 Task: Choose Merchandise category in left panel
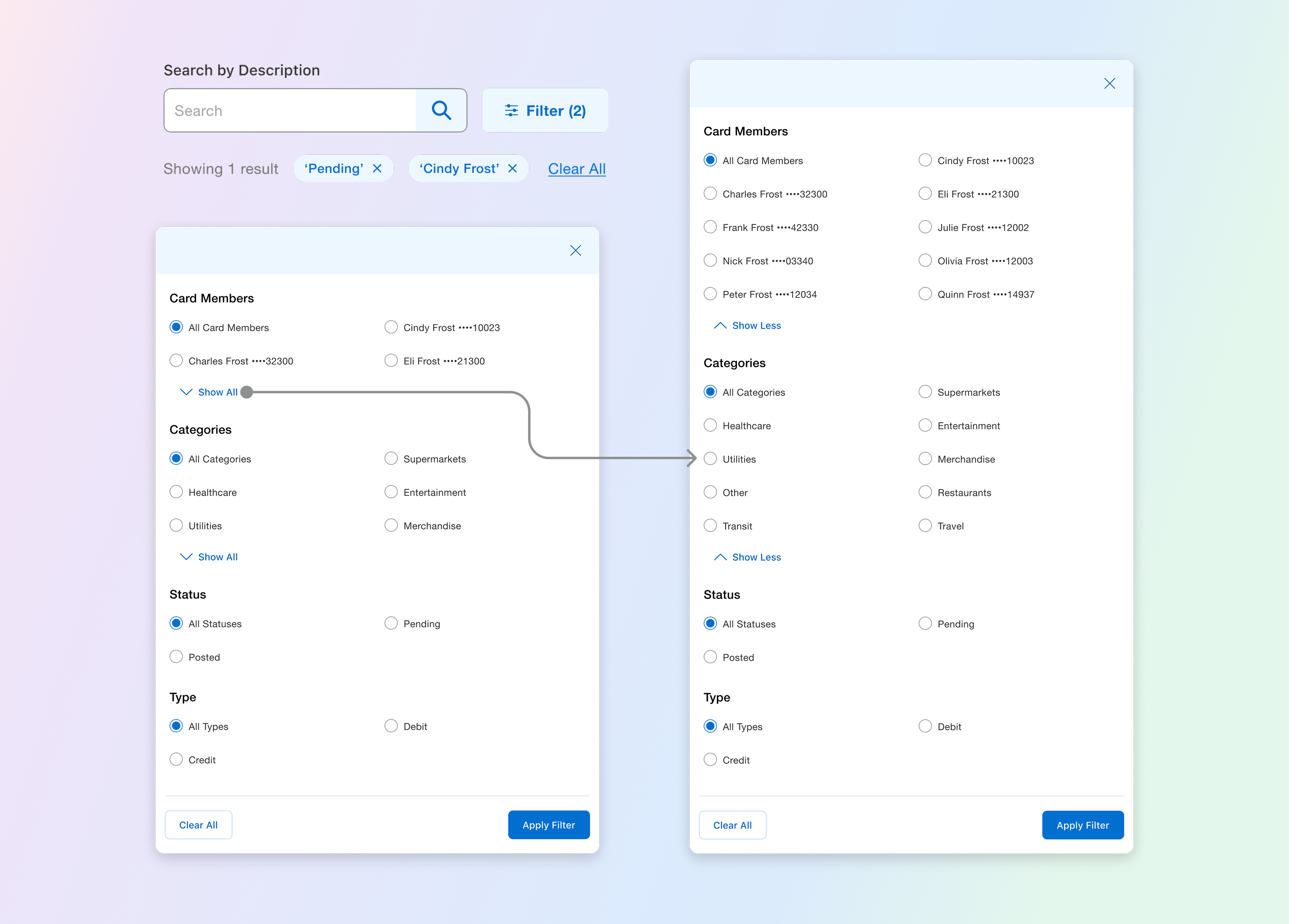[x=391, y=526]
